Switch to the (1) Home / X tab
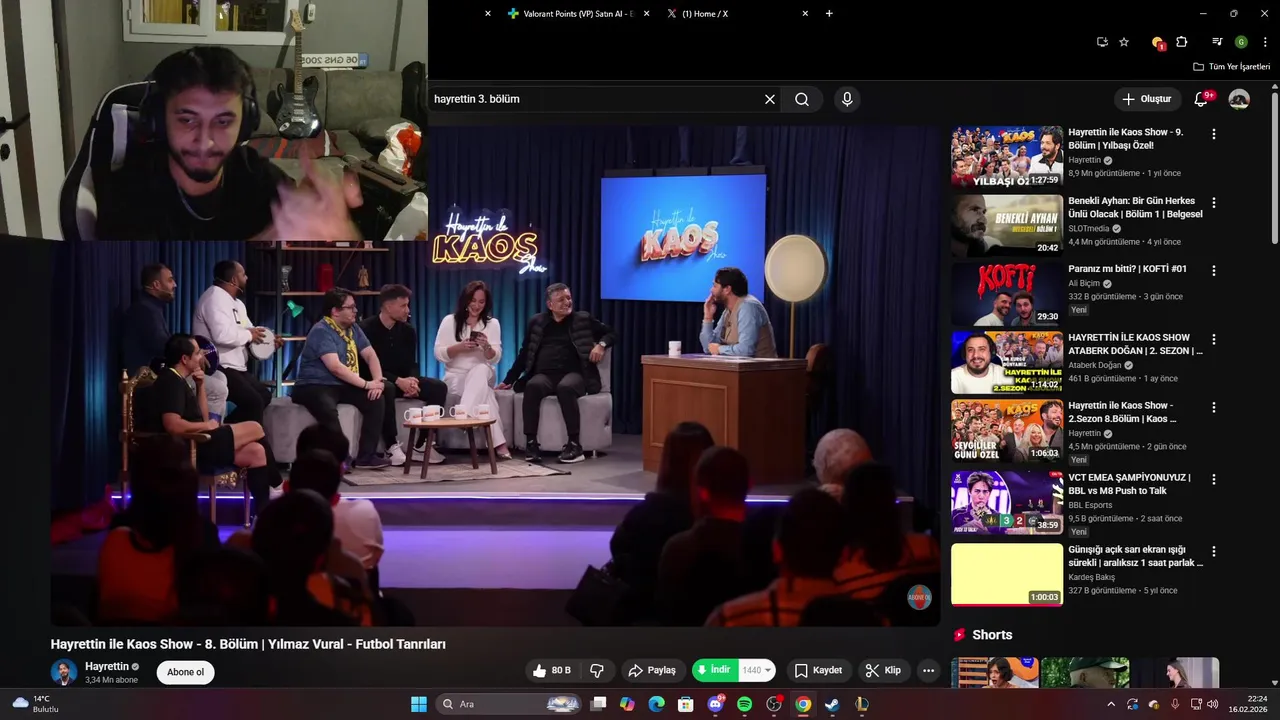The width and height of the screenshot is (1280, 720). click(737, 14)
